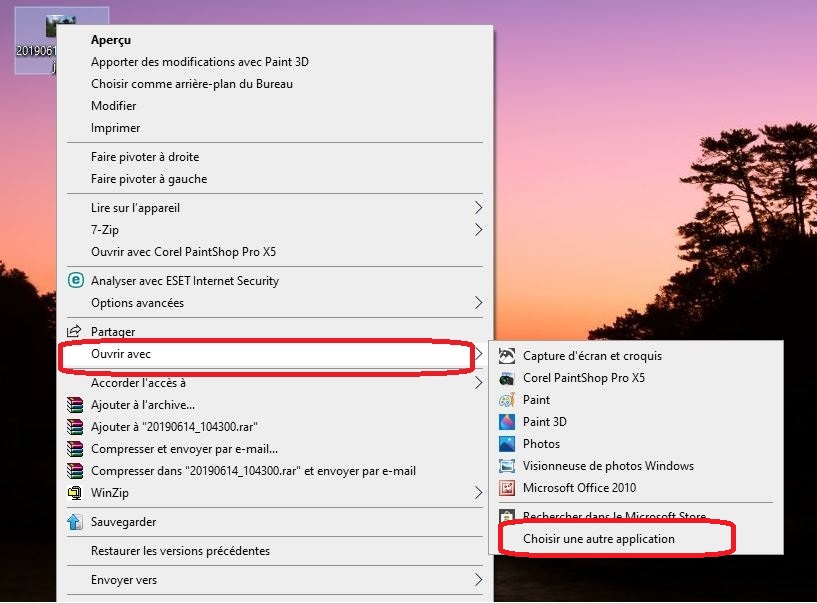817x604 pixels.
Task: Open with Paint in the submenu
Action: [636, 400]
